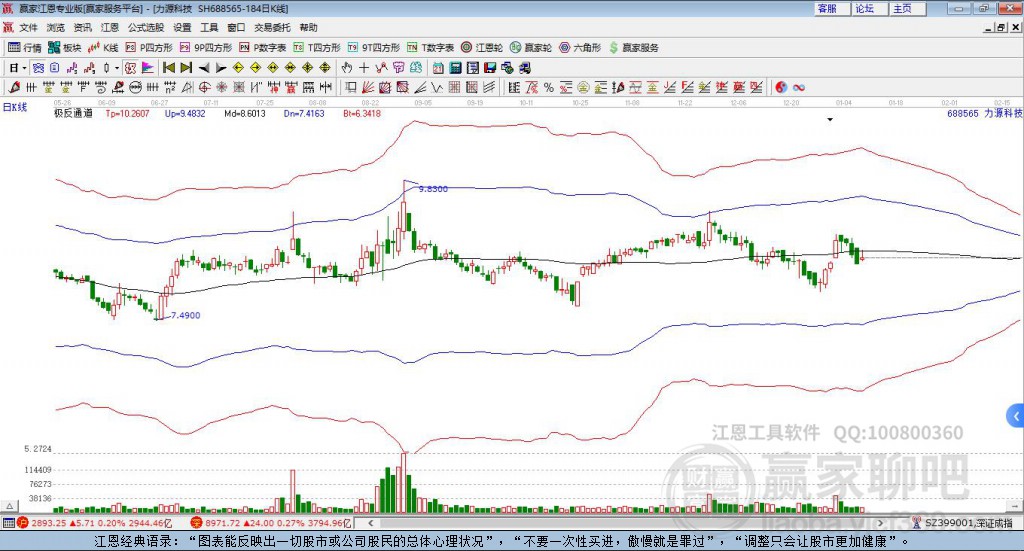Image resolution: width=1024 pixels, height=551 pixels.
Task: Select the crosshair plus cursor tool
Action: pos(364,67)
